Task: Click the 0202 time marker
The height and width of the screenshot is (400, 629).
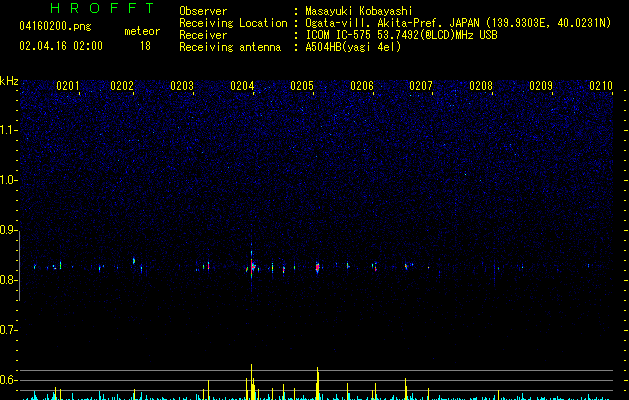Action: tap(122, 86)
